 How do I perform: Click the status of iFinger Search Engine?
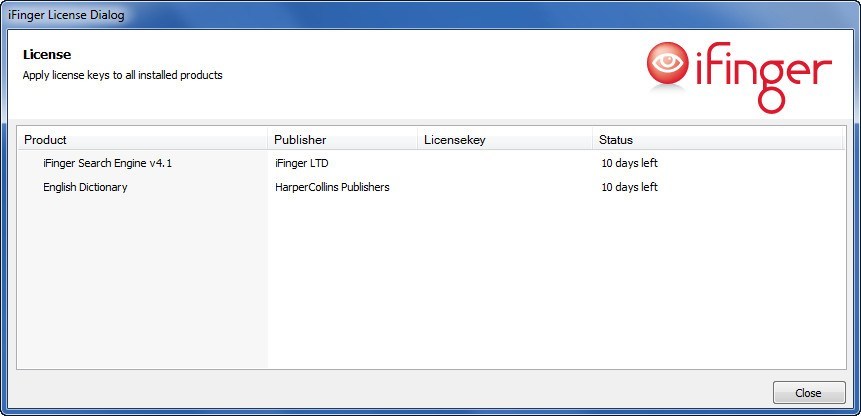(x=629, y=163)
